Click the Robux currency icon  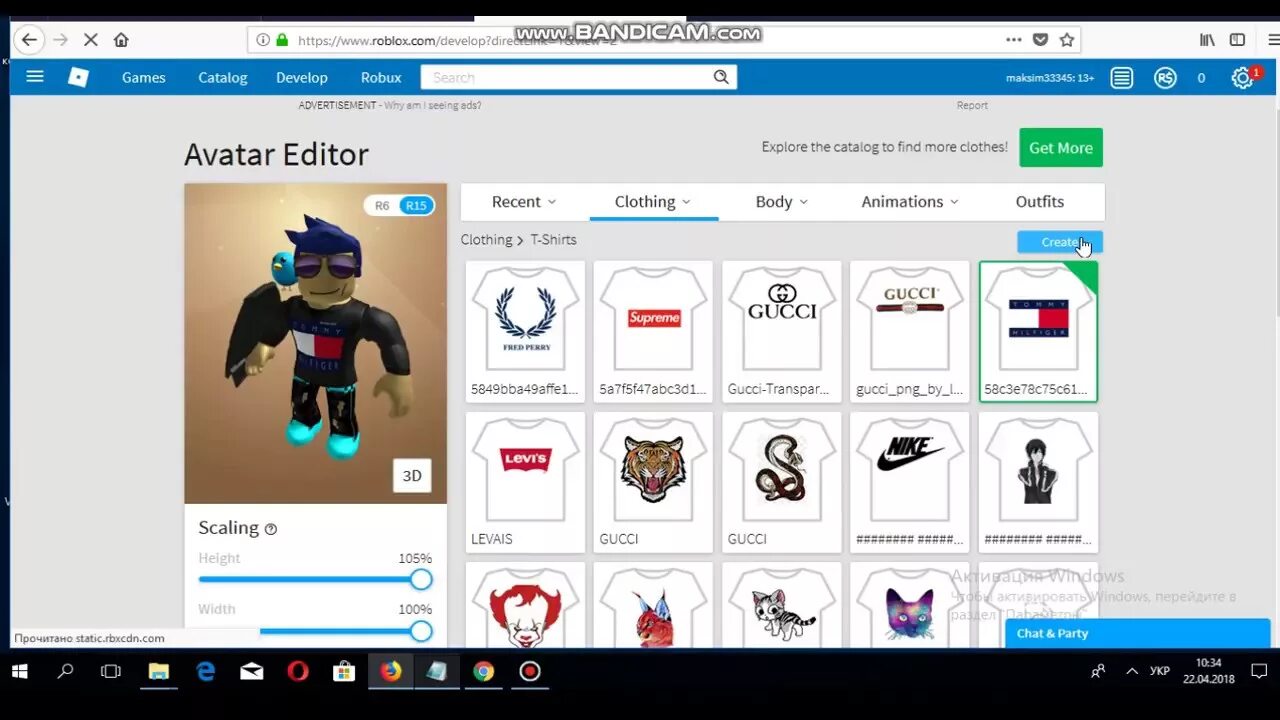pyautogui.click(x=1165, y=78)
